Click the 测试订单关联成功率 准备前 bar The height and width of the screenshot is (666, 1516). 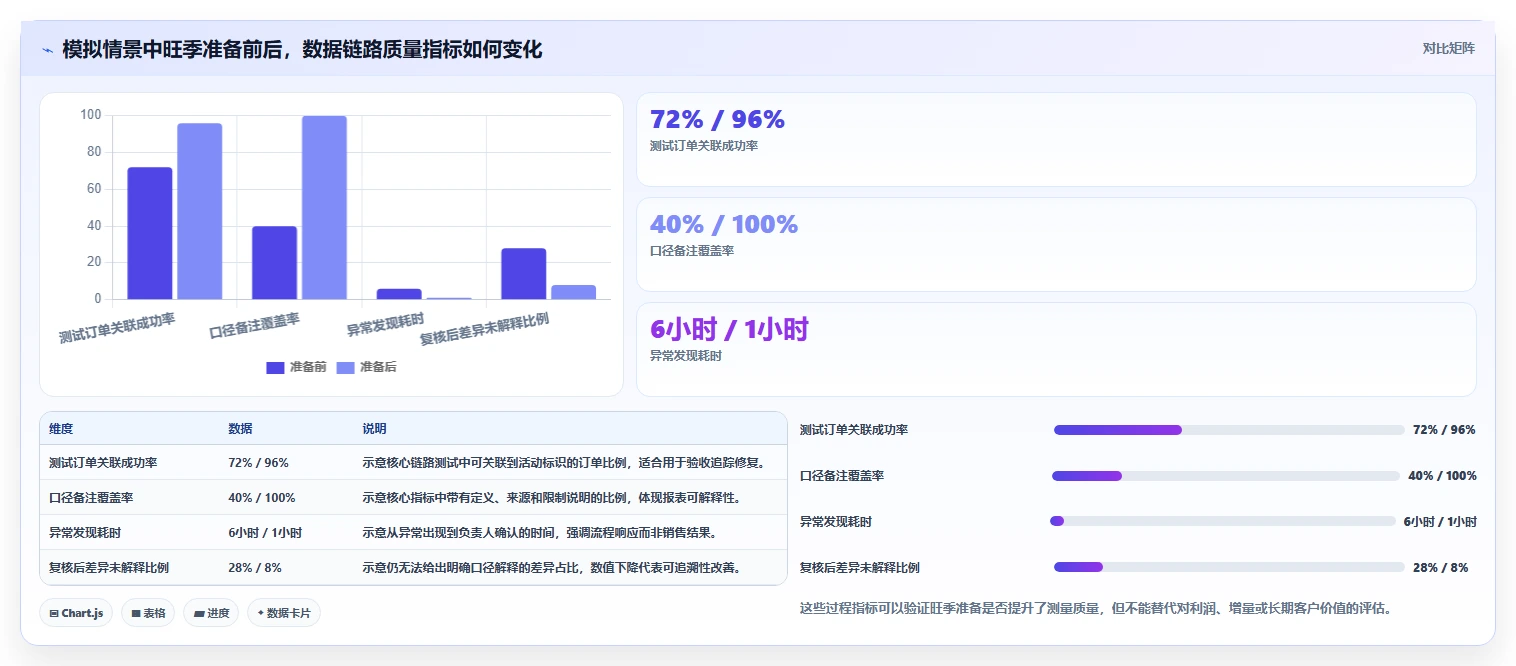(x=150, y=233)
